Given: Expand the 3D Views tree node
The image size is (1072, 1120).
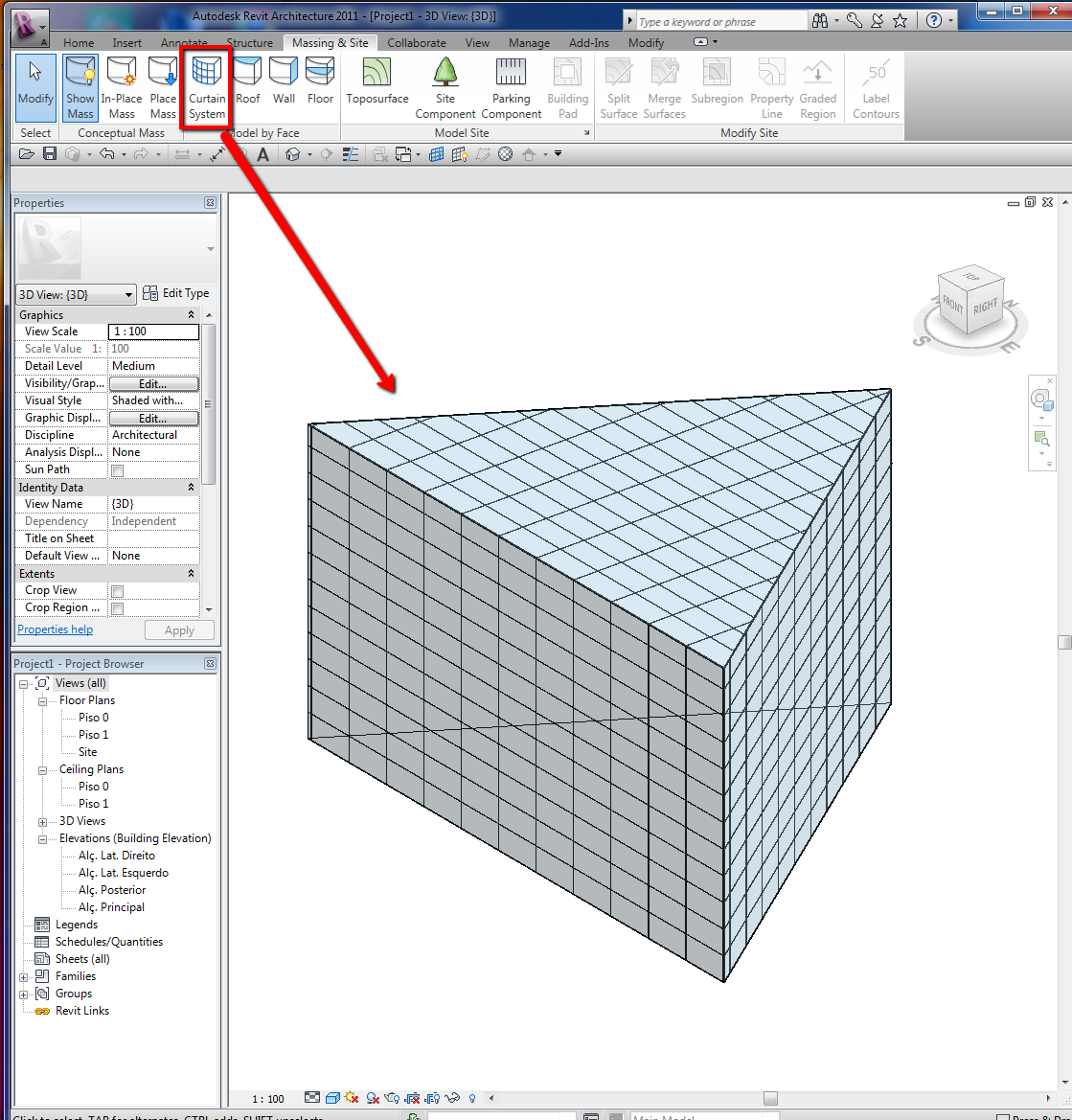Looking at the screenshot, I should point(42,821).
